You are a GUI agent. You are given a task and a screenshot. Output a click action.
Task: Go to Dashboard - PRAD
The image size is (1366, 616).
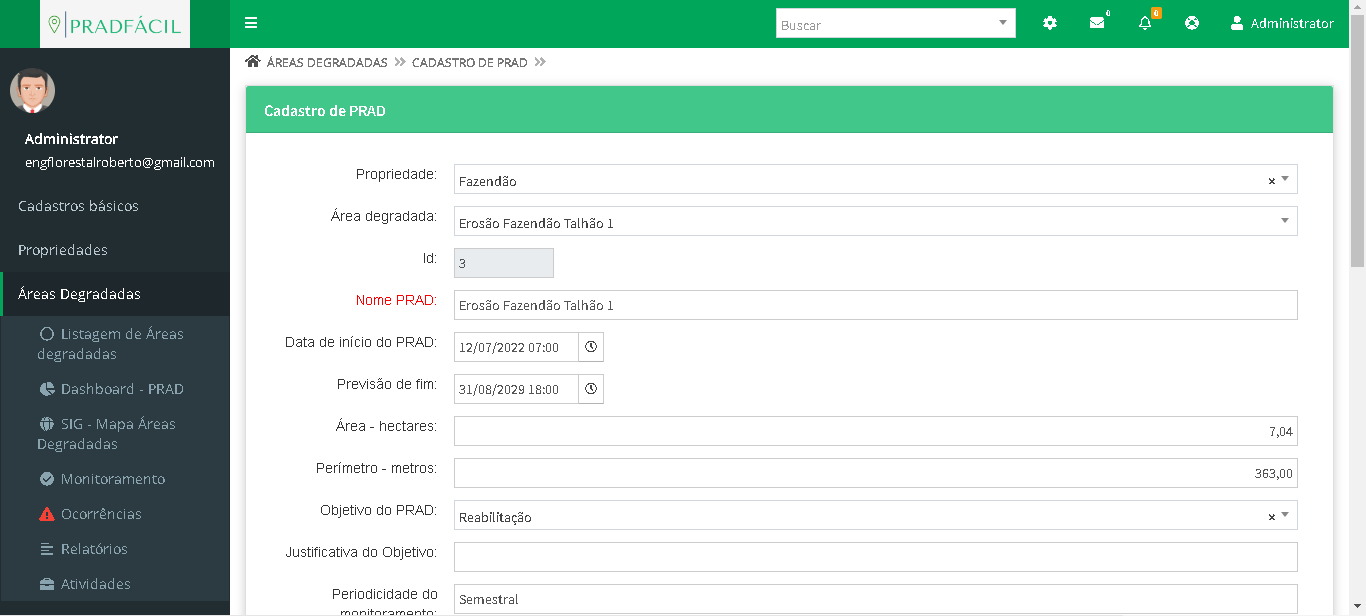pos(121,389)
